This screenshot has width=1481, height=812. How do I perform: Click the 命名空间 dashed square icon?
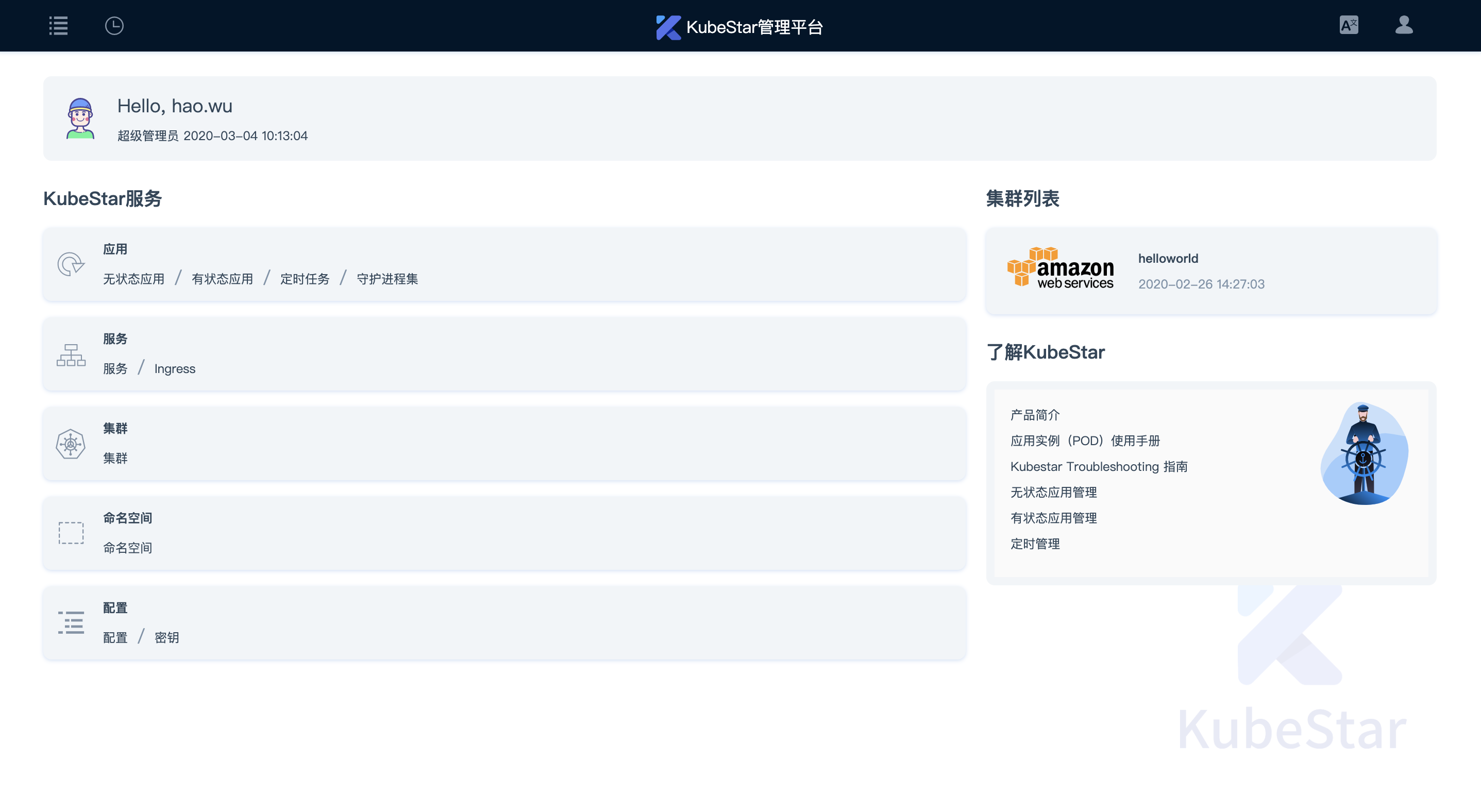[x=71, y=533]
